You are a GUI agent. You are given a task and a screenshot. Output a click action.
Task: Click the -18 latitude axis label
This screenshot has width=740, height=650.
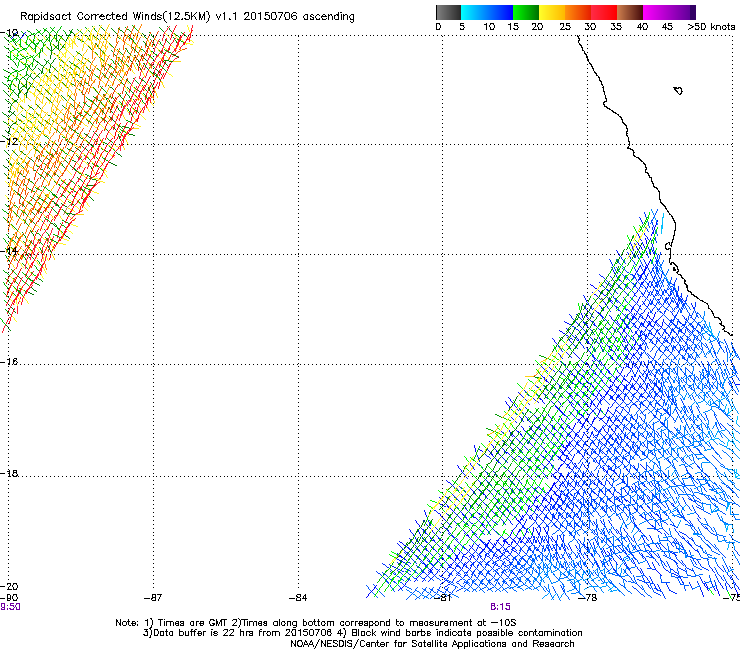pyautogui.click(x=9, y=473)
